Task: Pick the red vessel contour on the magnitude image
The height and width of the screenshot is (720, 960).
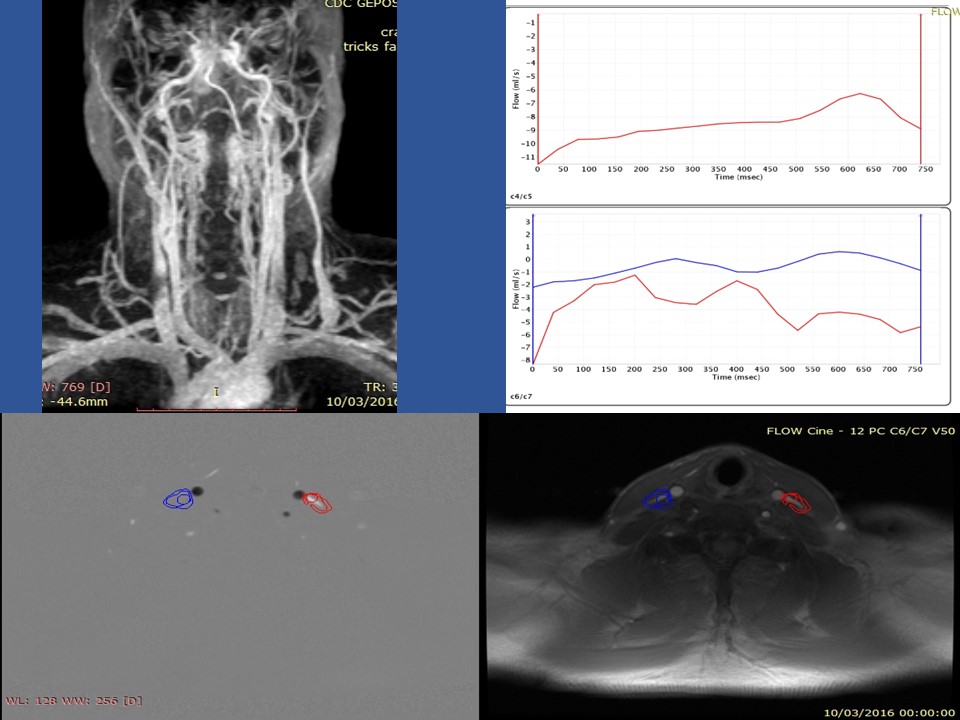Action: pos(797,502)
